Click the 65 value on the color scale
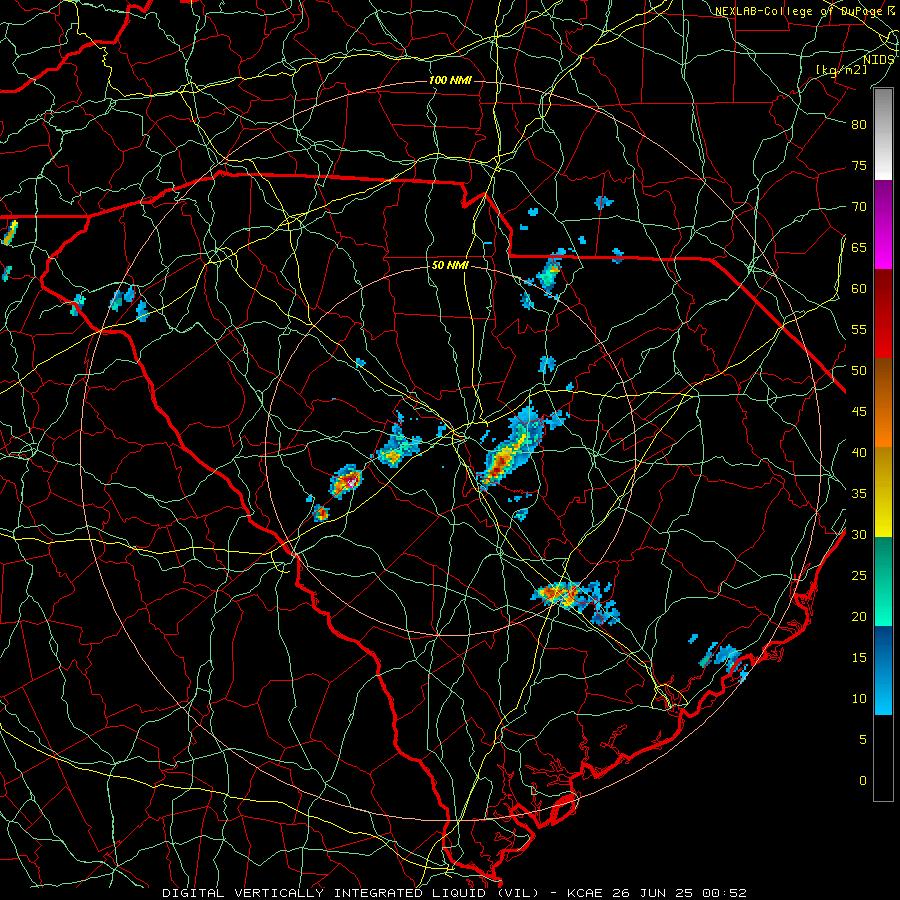The height and width of the screenshot is (900, 900). pos(859,247)
